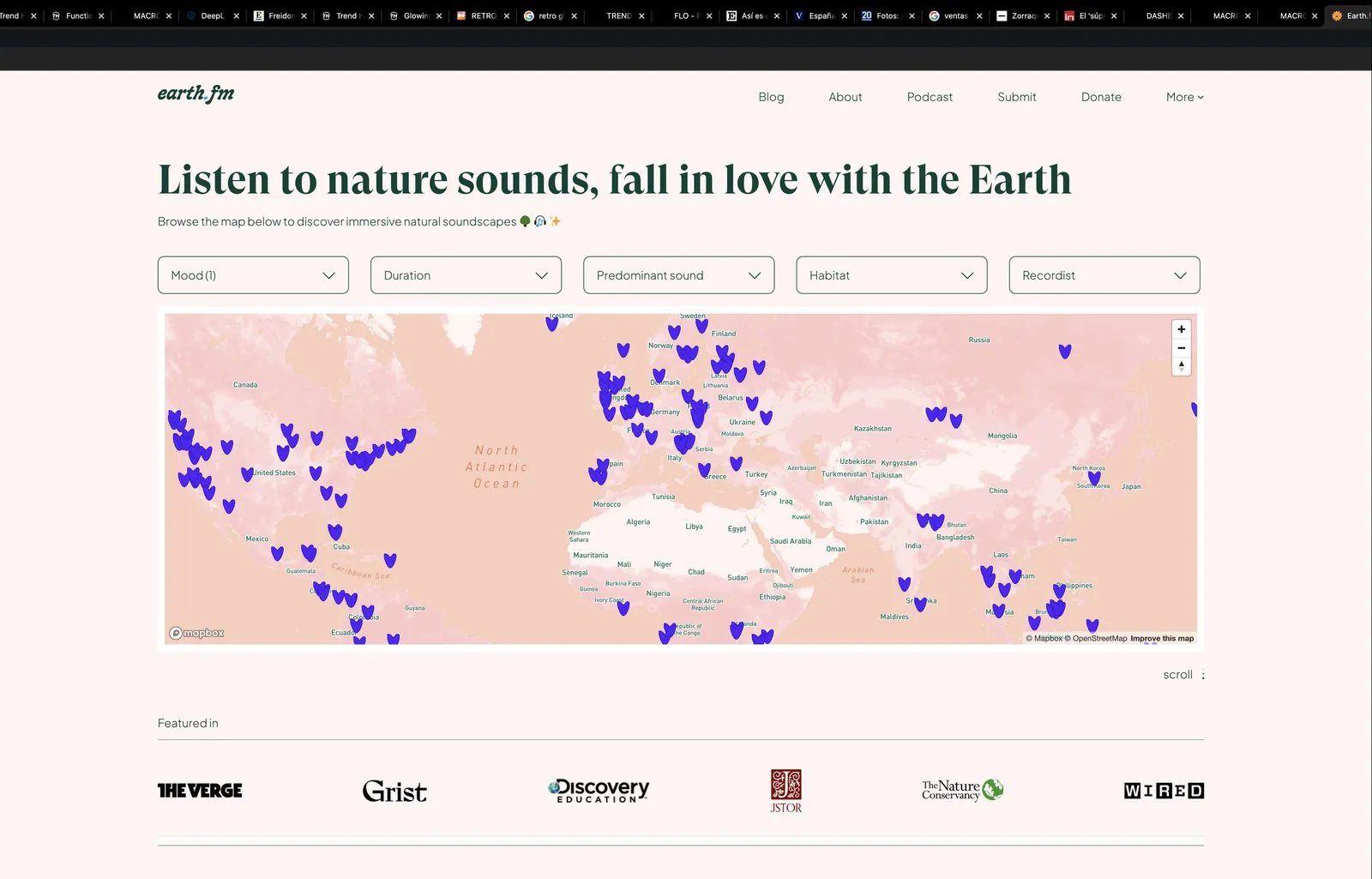The width and height of the screenshot is (1372, 879).
Task: Click the Improve this map link
Action: coord(1162,638)
